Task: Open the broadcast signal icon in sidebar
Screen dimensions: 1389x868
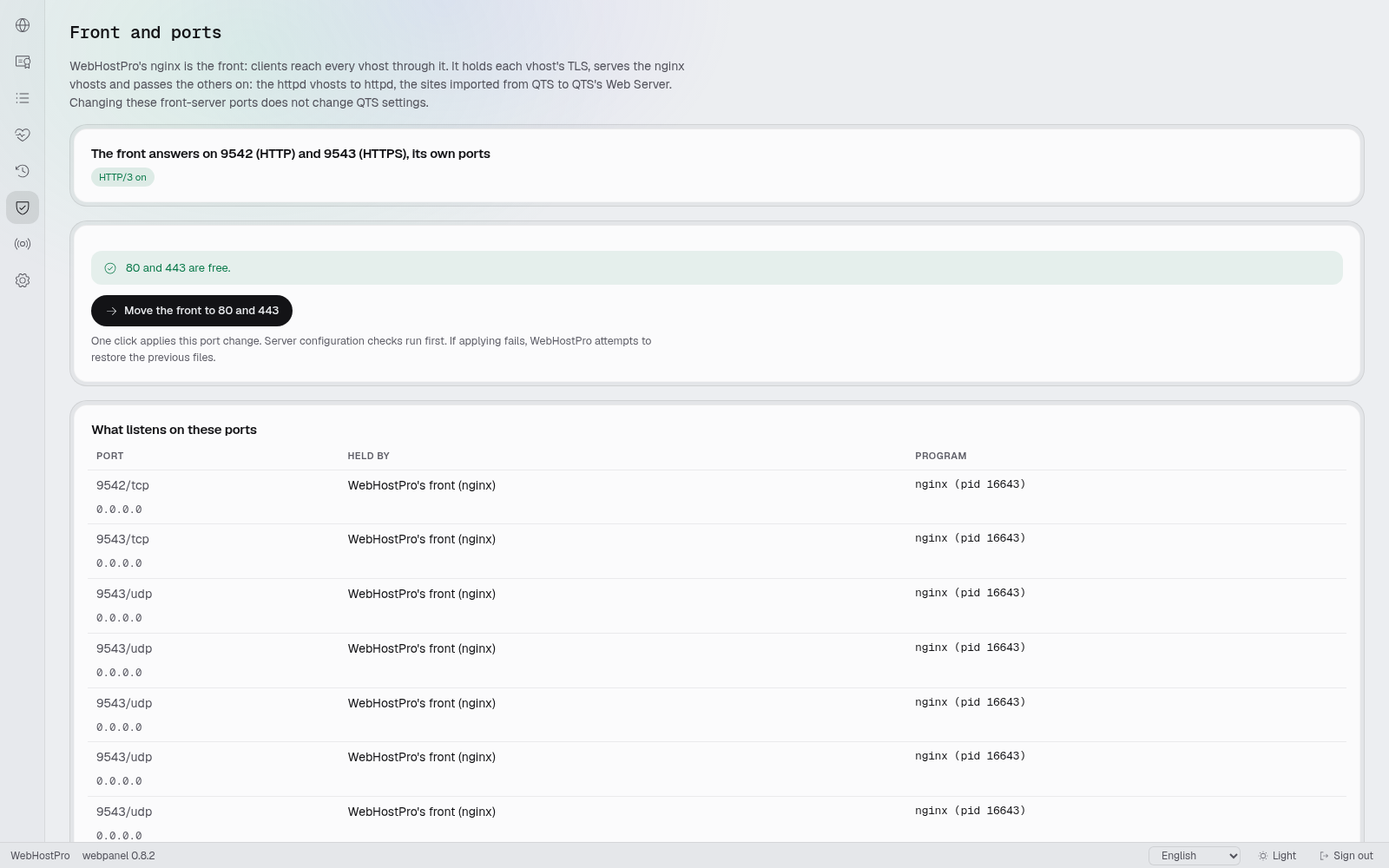Action: pyautogui.click(x=23, y=244)
